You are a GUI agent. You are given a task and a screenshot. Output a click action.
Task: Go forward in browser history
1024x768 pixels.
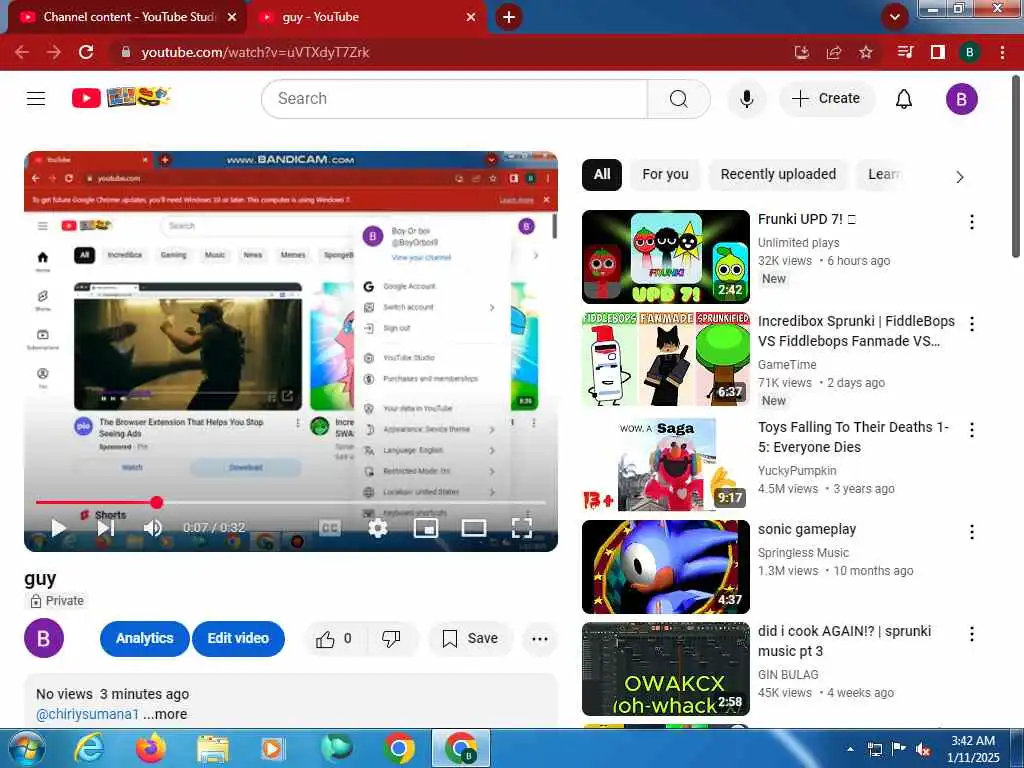point(54,52)
